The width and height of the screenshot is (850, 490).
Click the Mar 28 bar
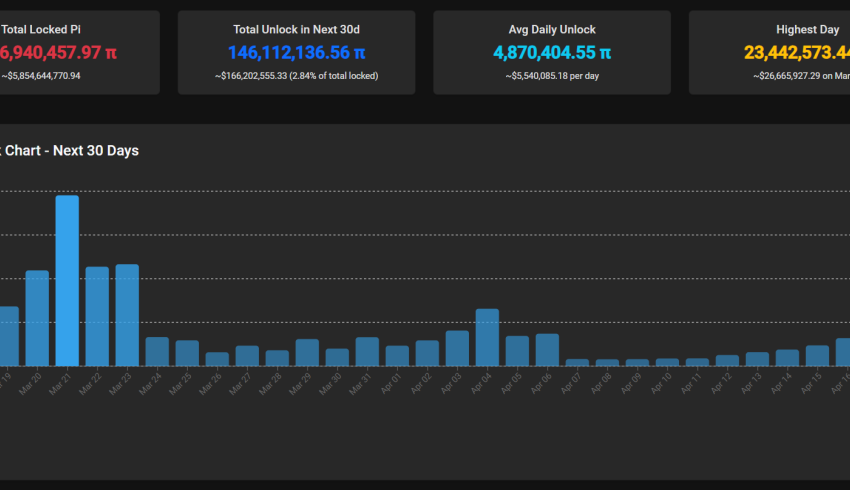click(277, 358)
